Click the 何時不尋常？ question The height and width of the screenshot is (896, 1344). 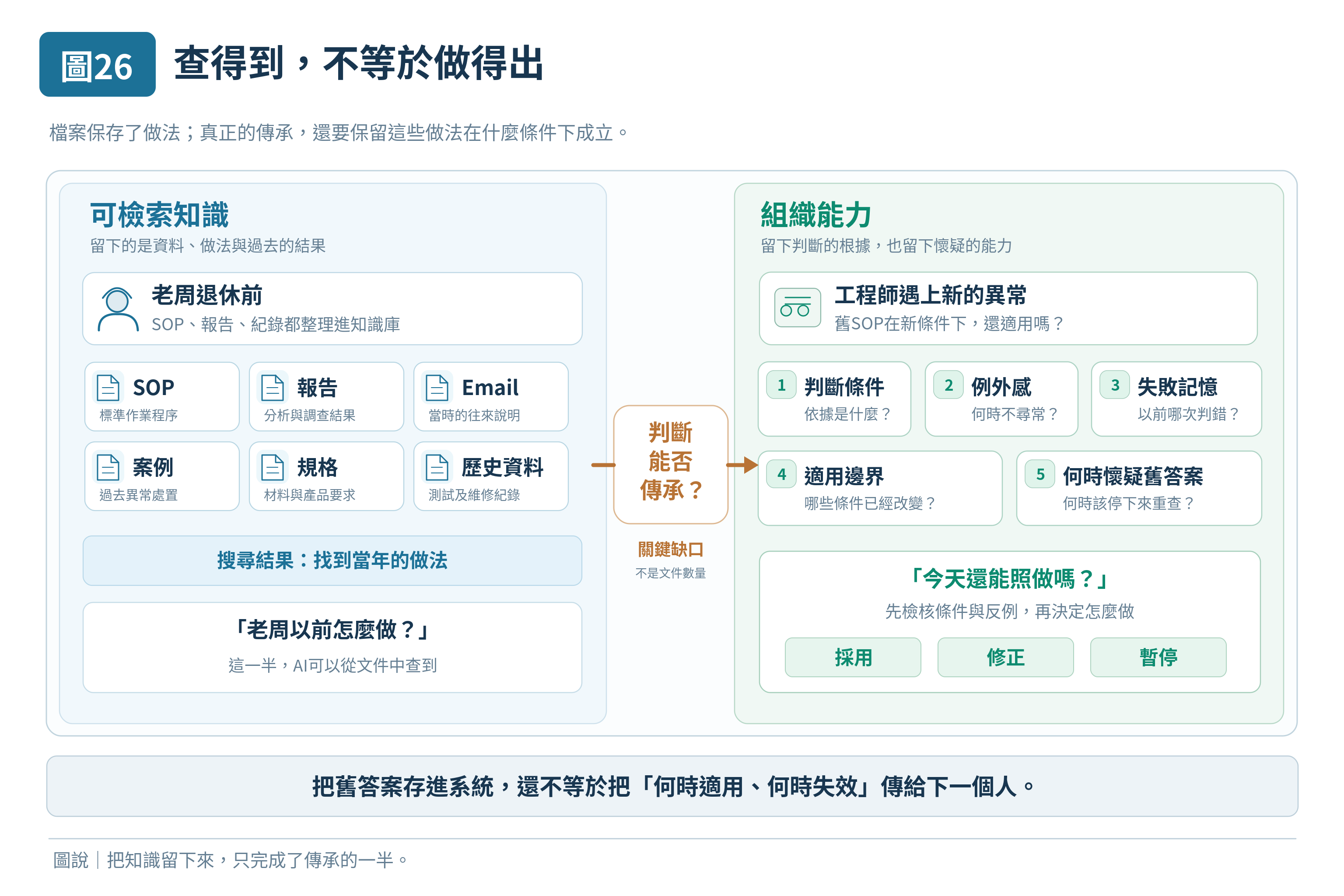click(x=1015, y=414)
